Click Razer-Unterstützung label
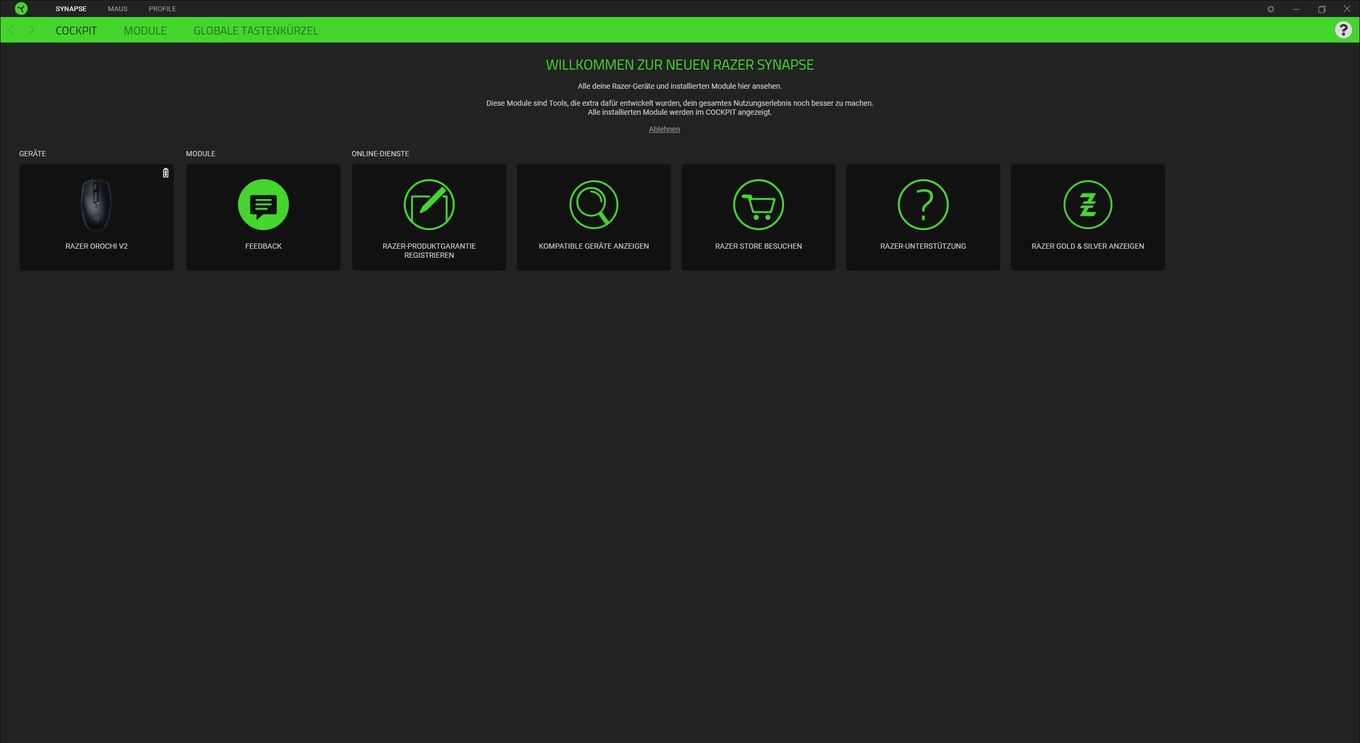The width and height of the screenshot is (1360, 743). pyautogui.click(x=923, y=246)
